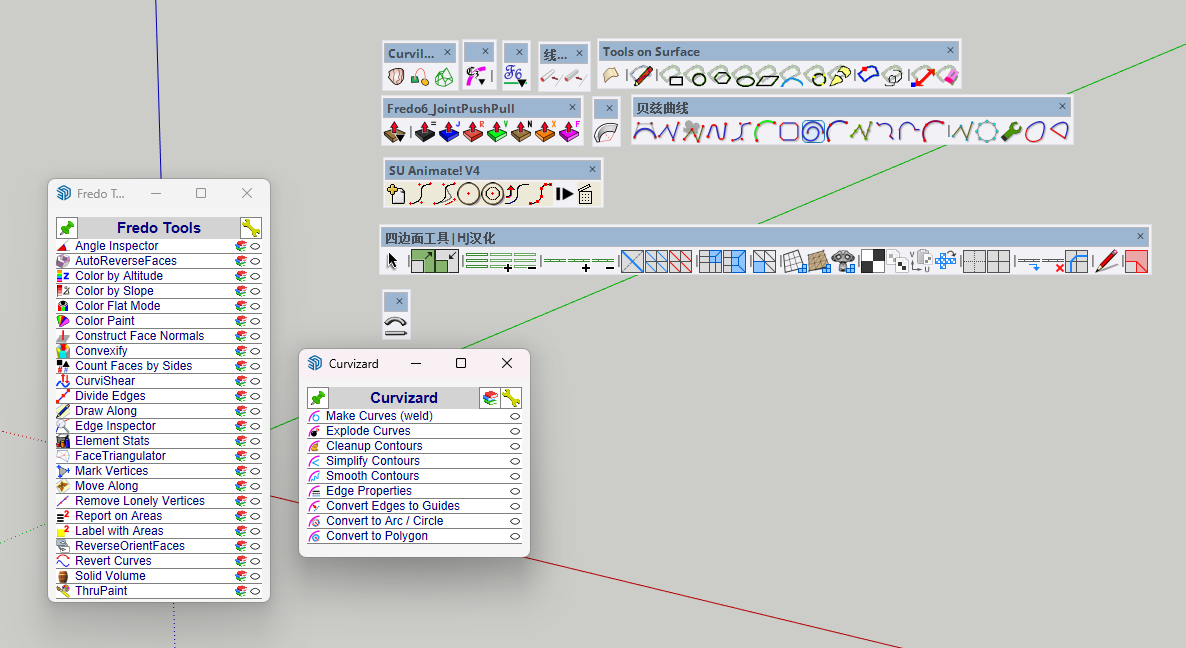The image size is (1186, 648).
Task: Choose Color by Altitude in Fredo Tools
Action: pyautogui.click(x=118, y=276)
